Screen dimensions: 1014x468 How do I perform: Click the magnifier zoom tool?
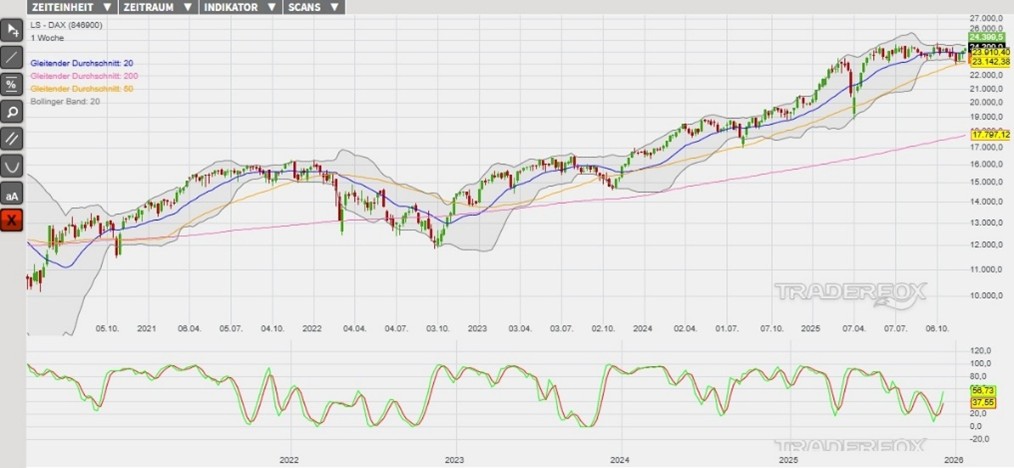[12, 111]
